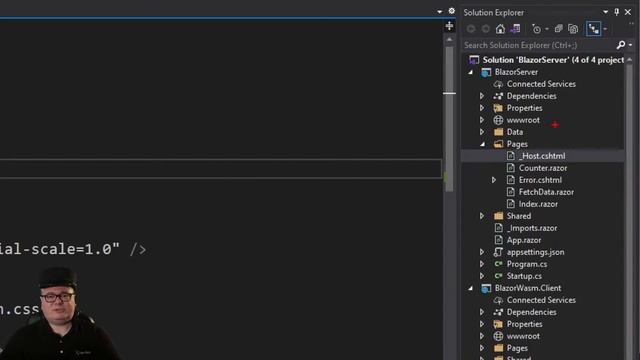Open the _Host.cshtml file

[x=542, y=156]
